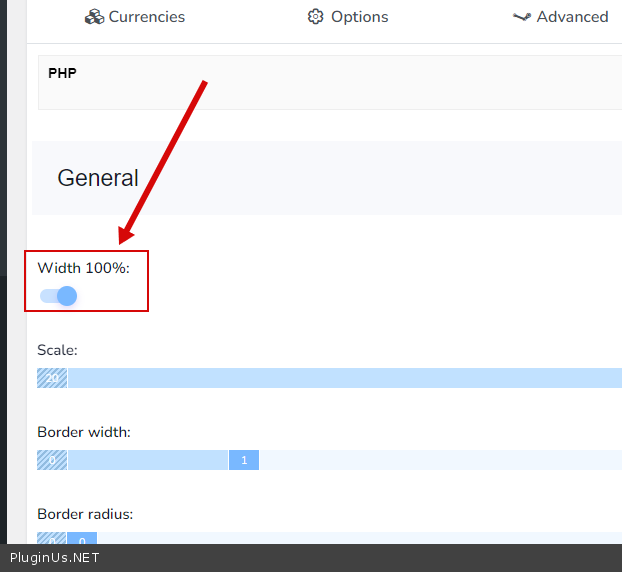Click the empty Border width track right of handle
Viewport: 622px width, 572px height.
click(440, 460)
